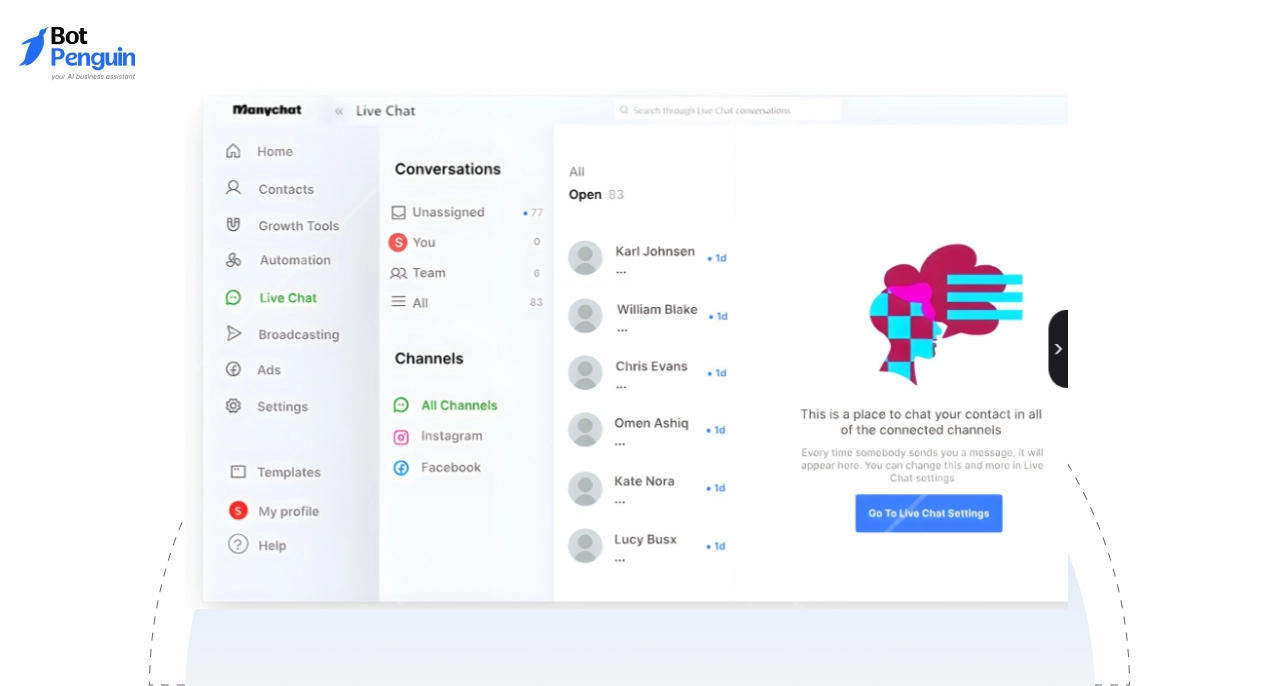Filter by Instagram channel

pyautogui.click(x=451, y=436)
